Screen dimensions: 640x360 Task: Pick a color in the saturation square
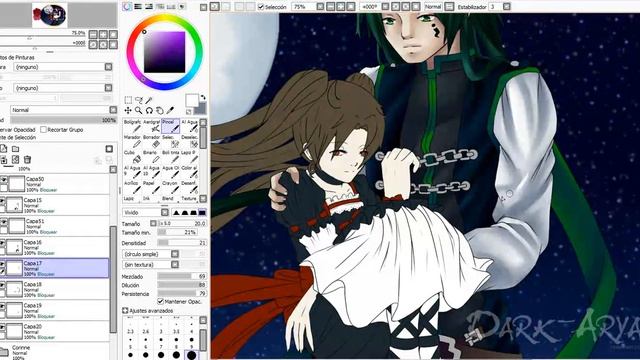164,52
